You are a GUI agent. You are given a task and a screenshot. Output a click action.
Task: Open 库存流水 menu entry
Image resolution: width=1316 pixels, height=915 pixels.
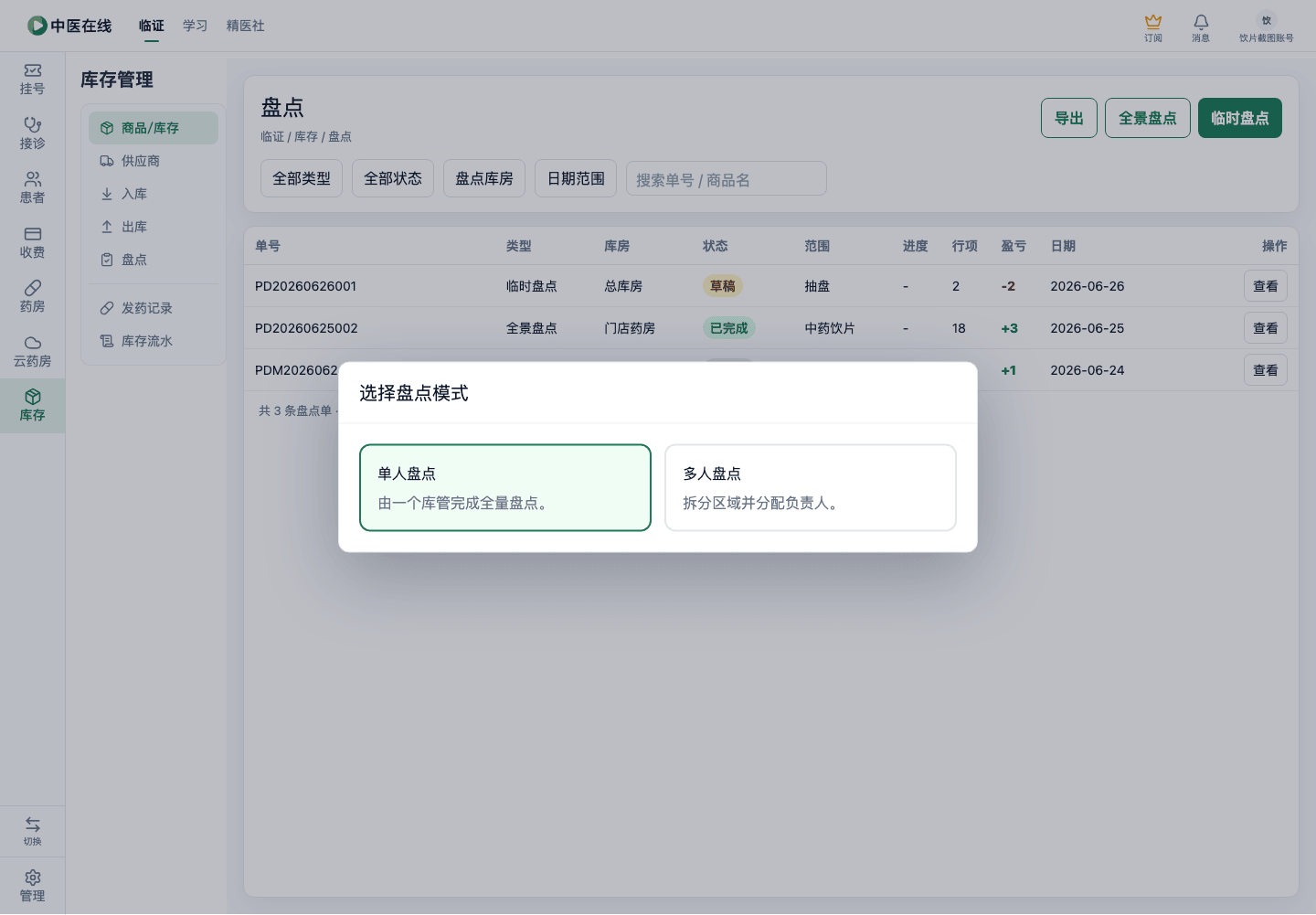[x=154, y=341]
